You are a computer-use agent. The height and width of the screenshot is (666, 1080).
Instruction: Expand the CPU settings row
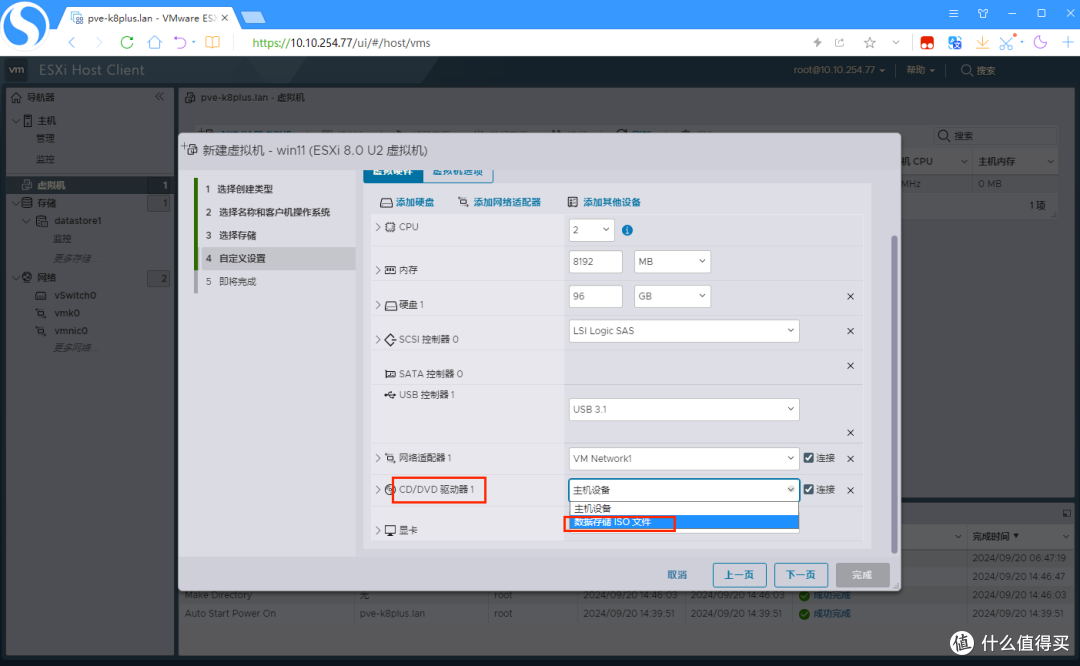(378, 227)
